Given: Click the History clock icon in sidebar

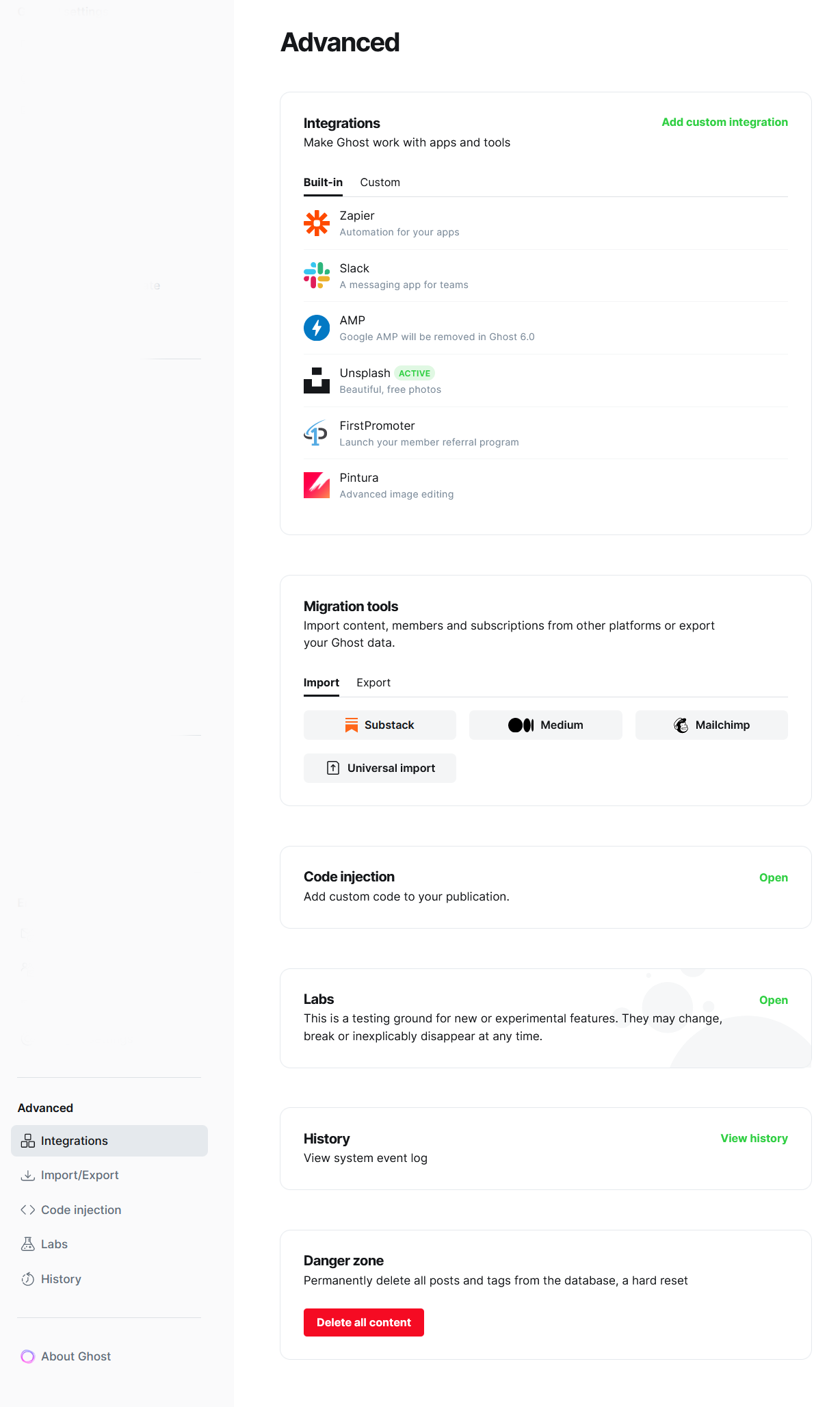Looking at the screenshot, I should (x=28, y=1279).
